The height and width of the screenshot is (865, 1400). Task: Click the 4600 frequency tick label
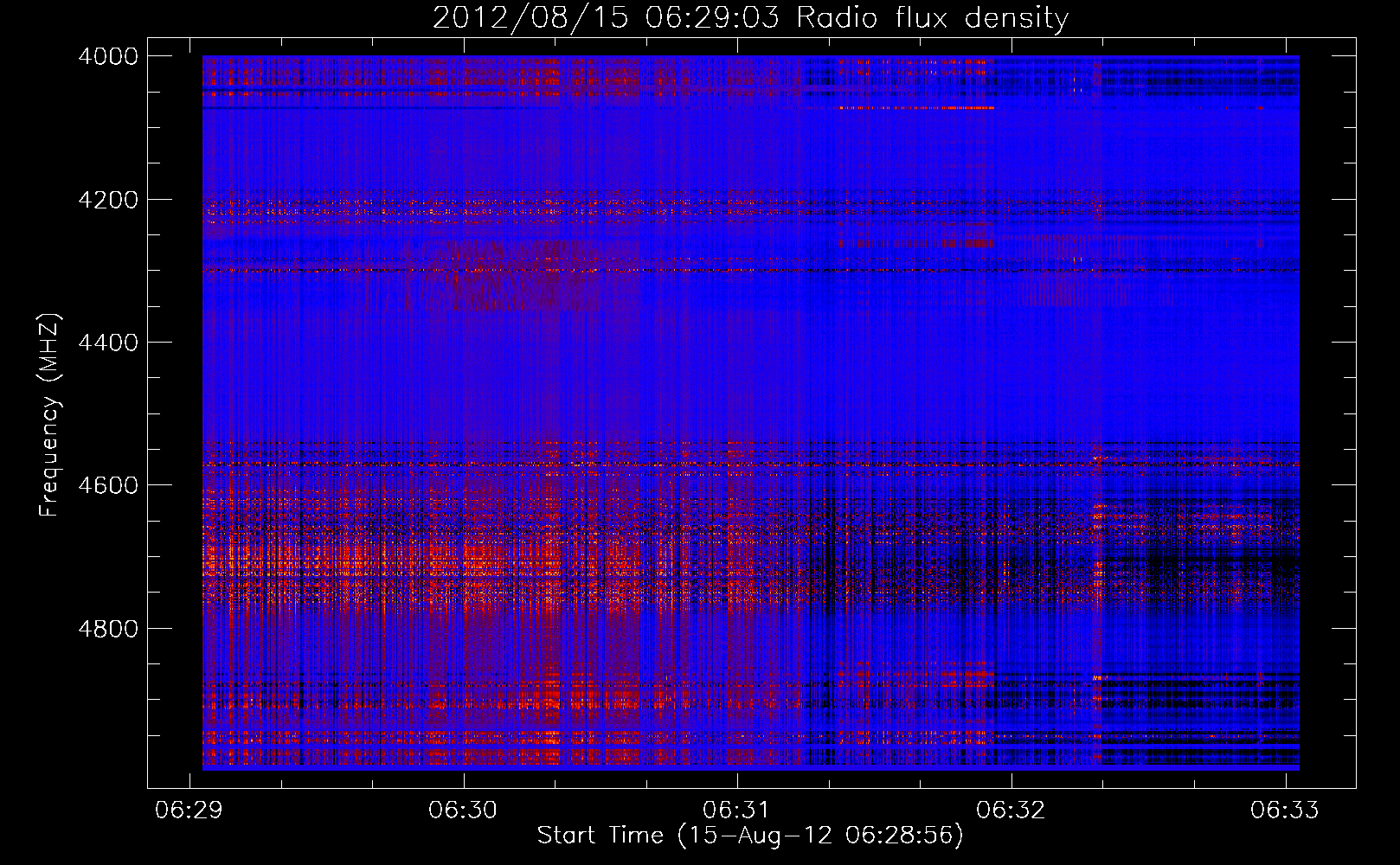pos(108,485)
